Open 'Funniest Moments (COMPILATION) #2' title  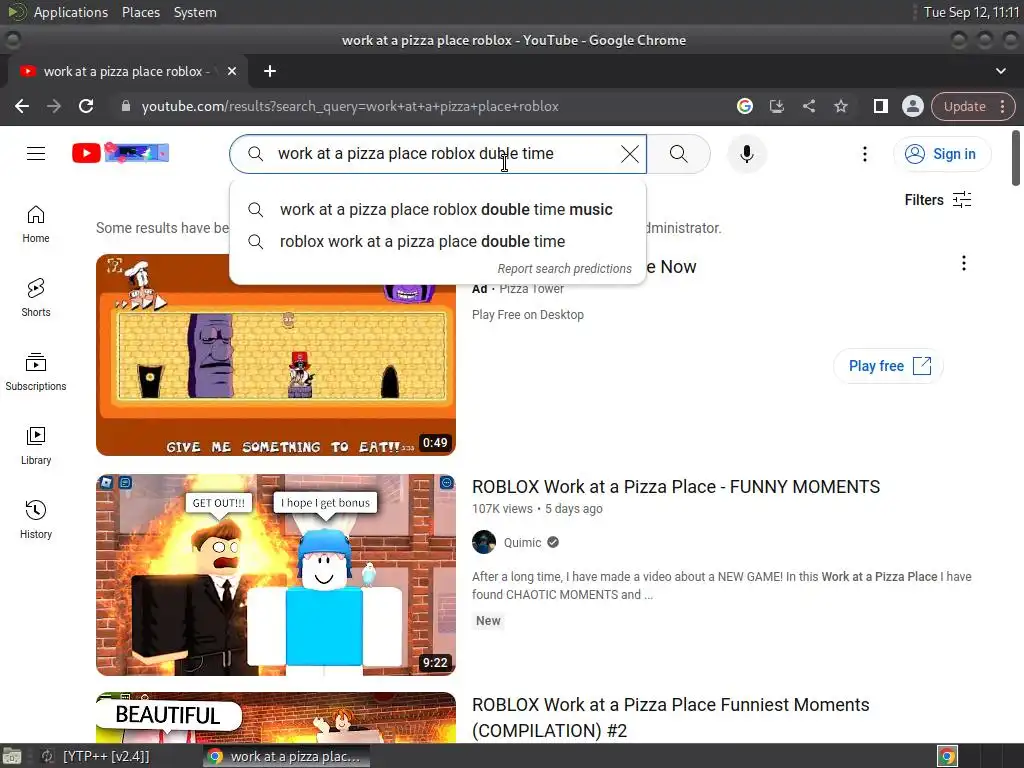(x=671, y=718)
